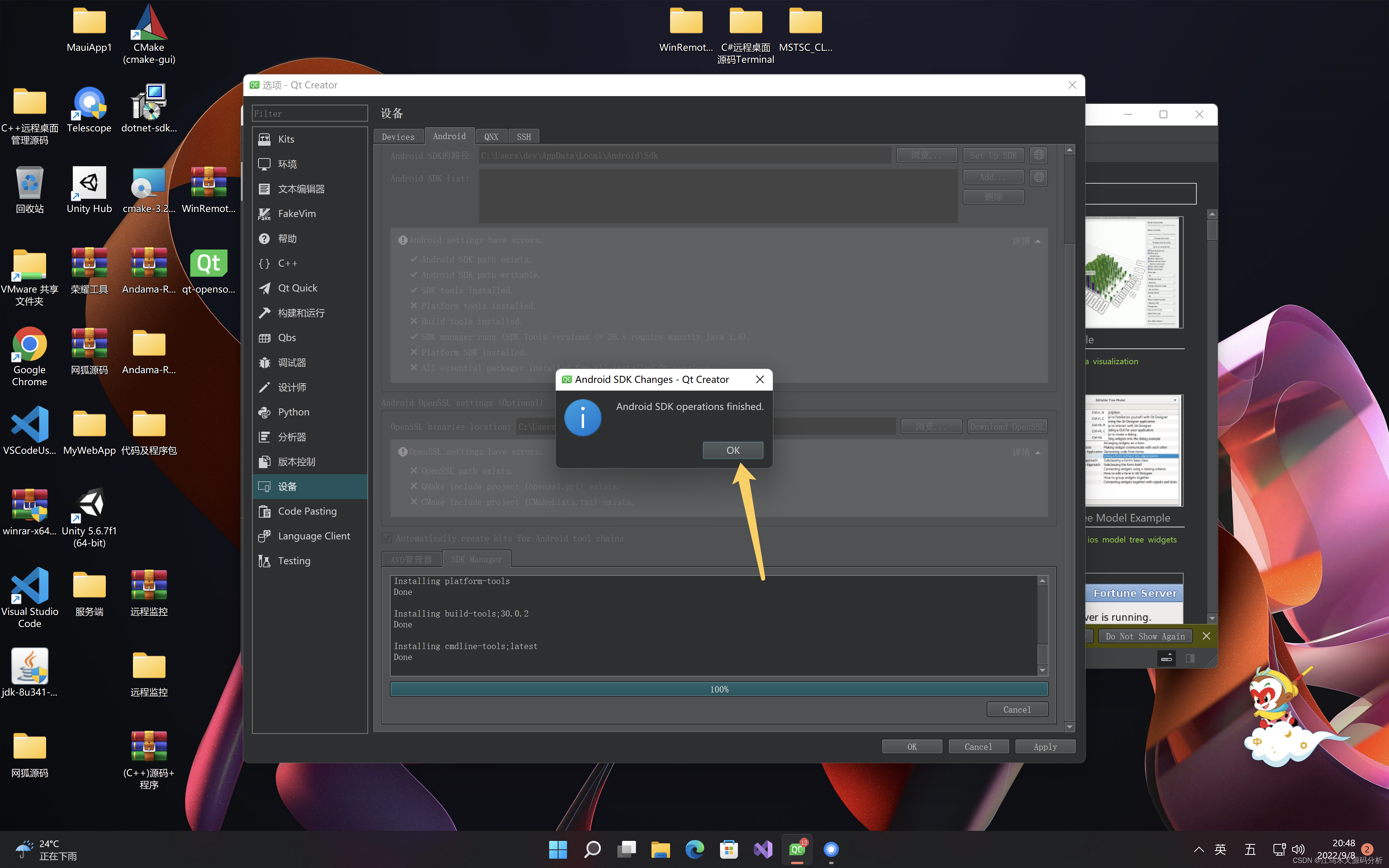Toggle automatically create kits checkbox
Viewport: 1389px width, 868px height.
coord(388,538)
